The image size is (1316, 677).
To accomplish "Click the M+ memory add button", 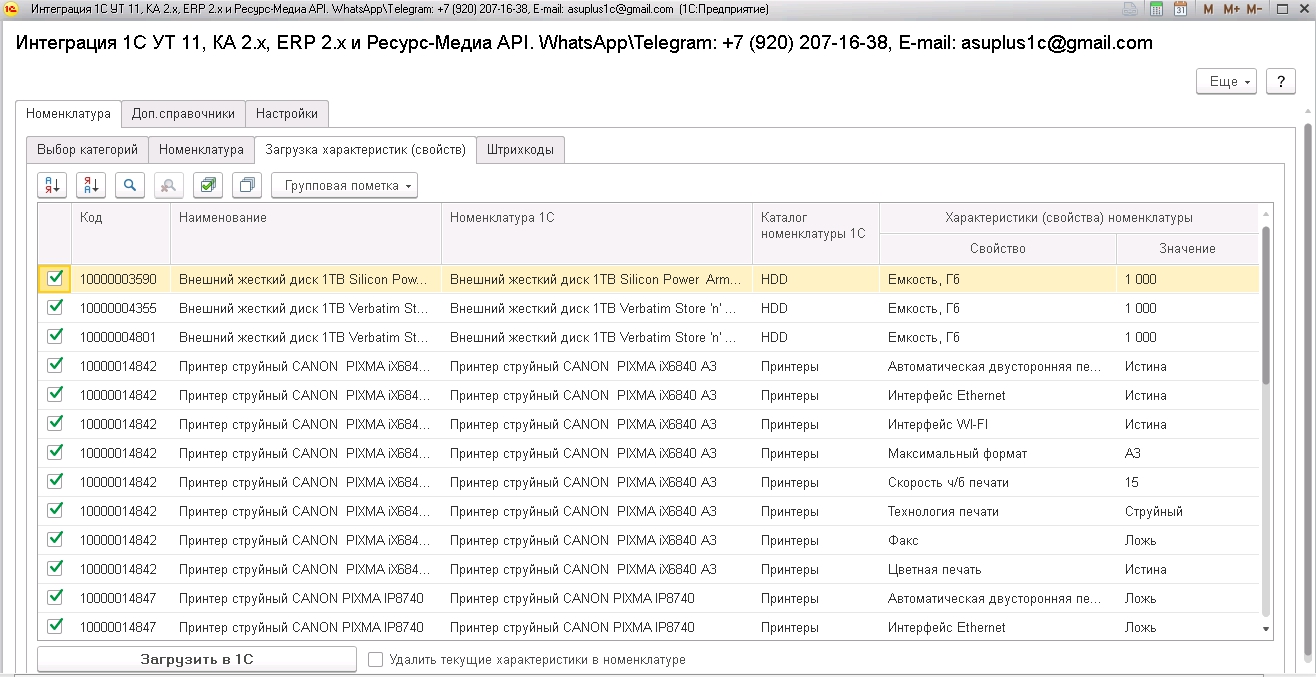I will pyautogui.click(x=1230, y=9).
